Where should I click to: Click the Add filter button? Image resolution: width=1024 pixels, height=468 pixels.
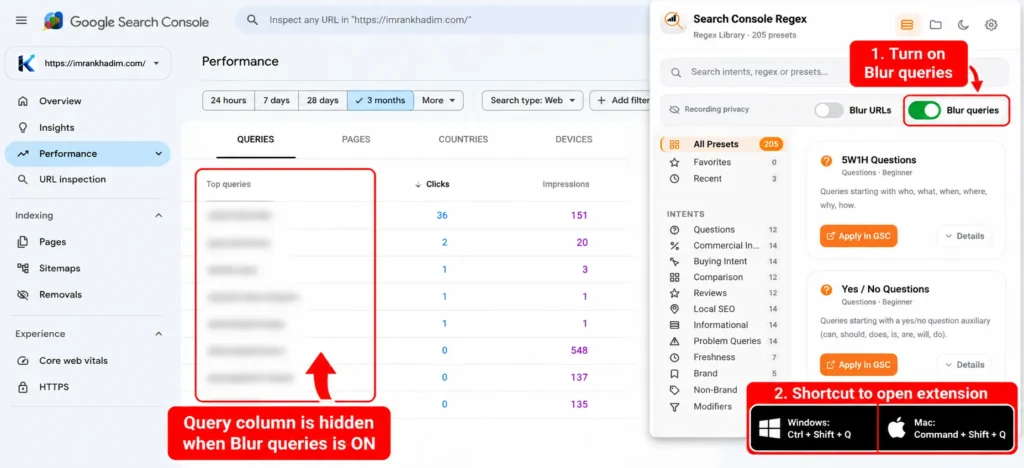pyautogui.click(x=622, y=101)
